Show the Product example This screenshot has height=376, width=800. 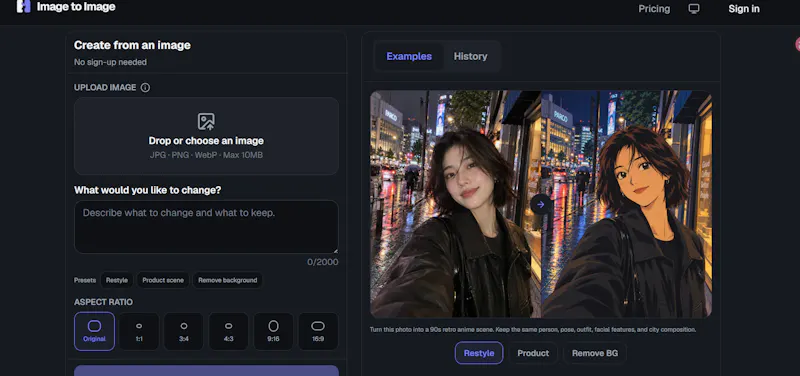[x=533, y=353]
